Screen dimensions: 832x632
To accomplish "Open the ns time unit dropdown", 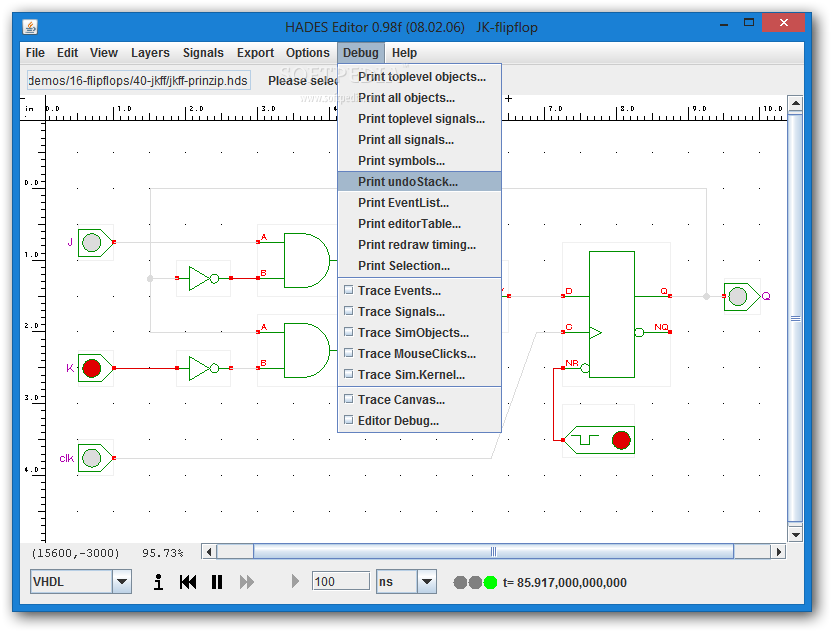I will [427, 582].
